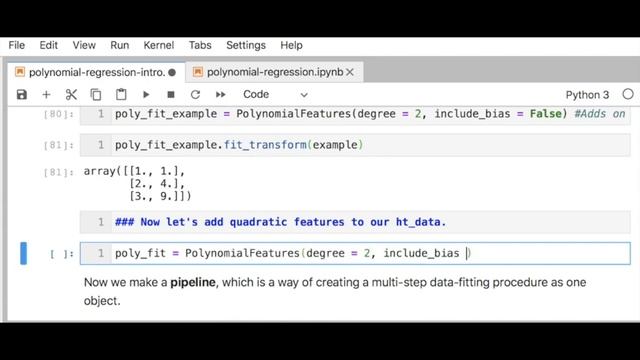Open the Help menu
The height and width of the screenshot is (360, 640).
pos(291,45)
